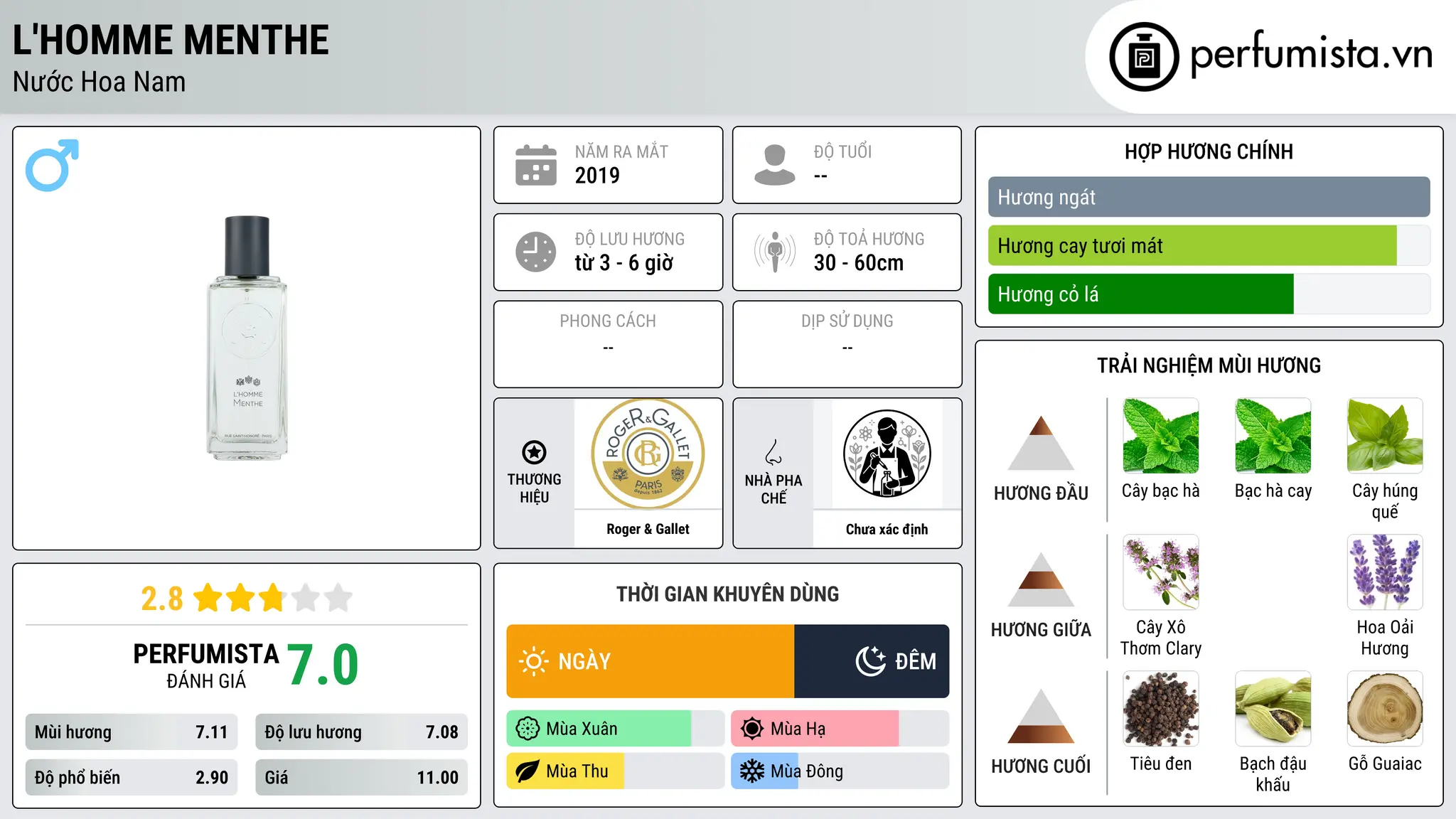Click the Hương cỏ lá accord bar
The height and width of the screenshot is (819, 1456).
pyautogui.click(x=1209, y=294)
